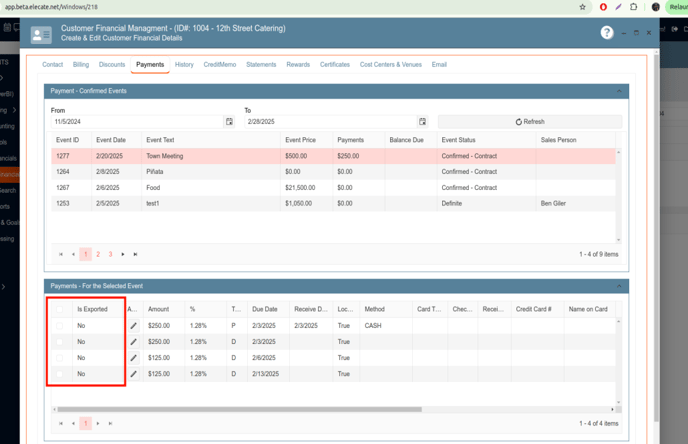Click the help question mark icon
Screen dimensions: 688x444
pos(606,33)
